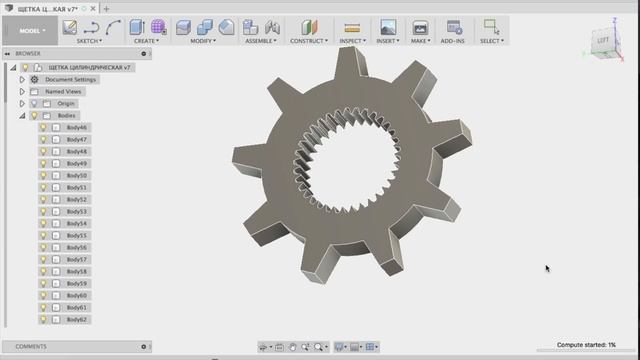640x360 pixels.
Task: Collapse the root component tree node
Action: tap(13, 68)
